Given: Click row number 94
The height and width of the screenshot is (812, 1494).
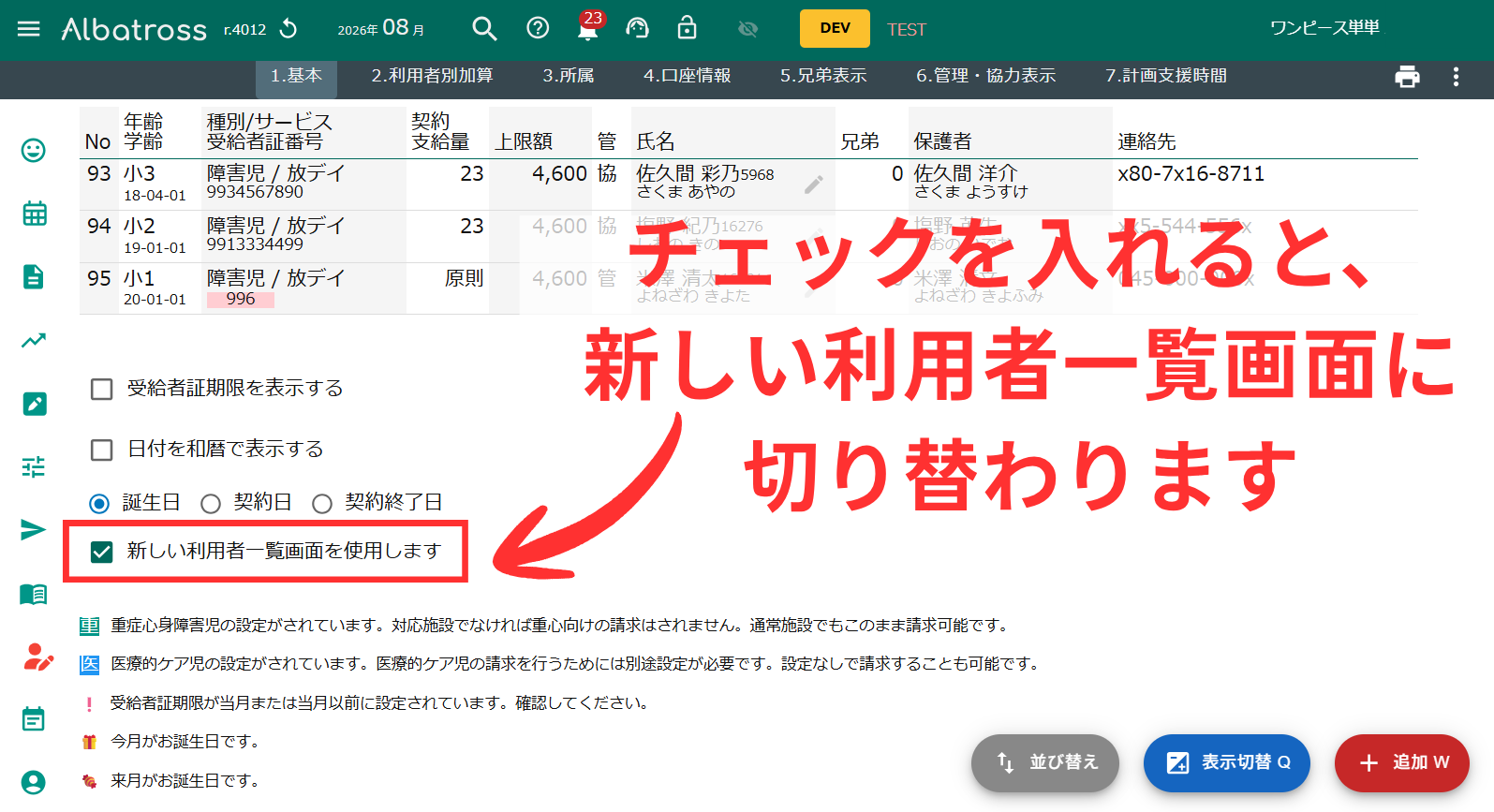Looking at the screenshot, I should pyautogui.click(x=99, y=226).
